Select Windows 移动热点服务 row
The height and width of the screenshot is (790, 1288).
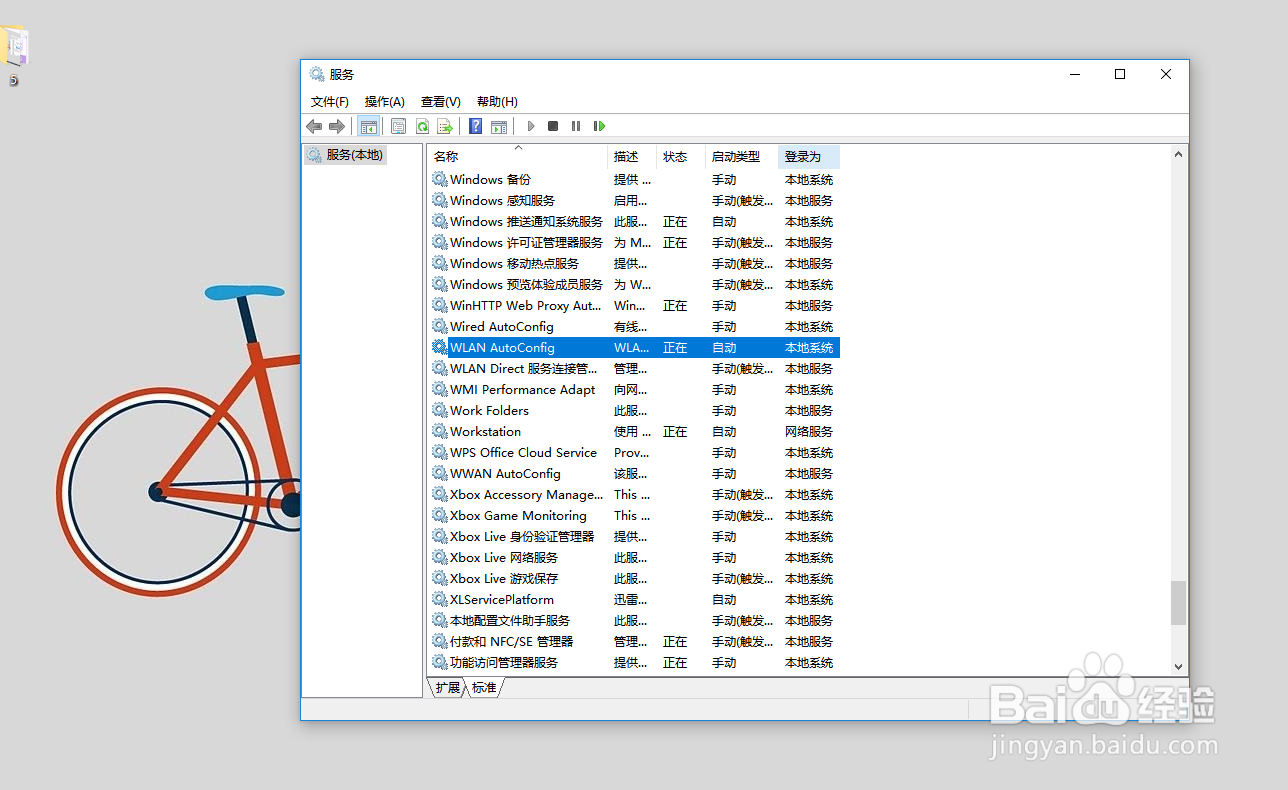pyautogui.click(x=634, y=263)
